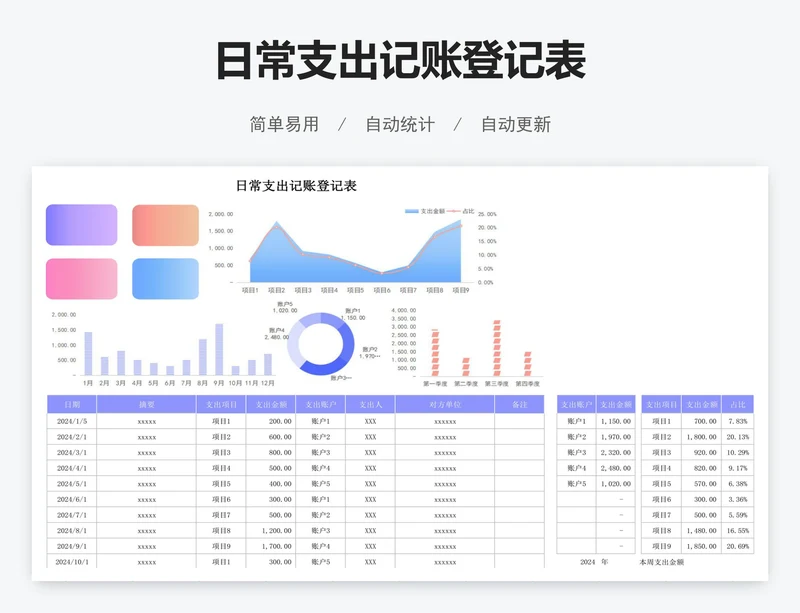Click the amount cell 1,200.00
Viewport: 800px width, 613px height.
coord(271,530)
